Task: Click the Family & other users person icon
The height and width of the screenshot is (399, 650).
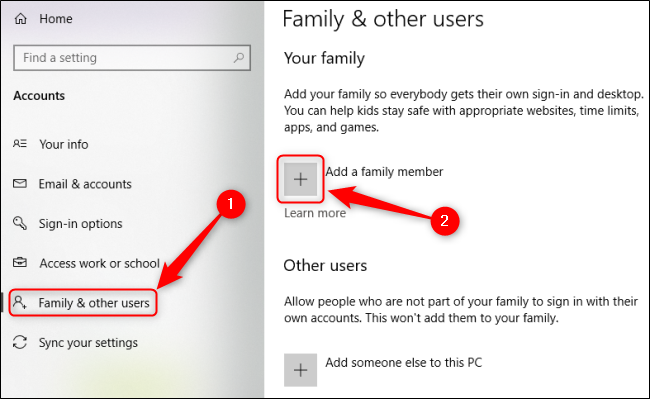Action: 20,302
